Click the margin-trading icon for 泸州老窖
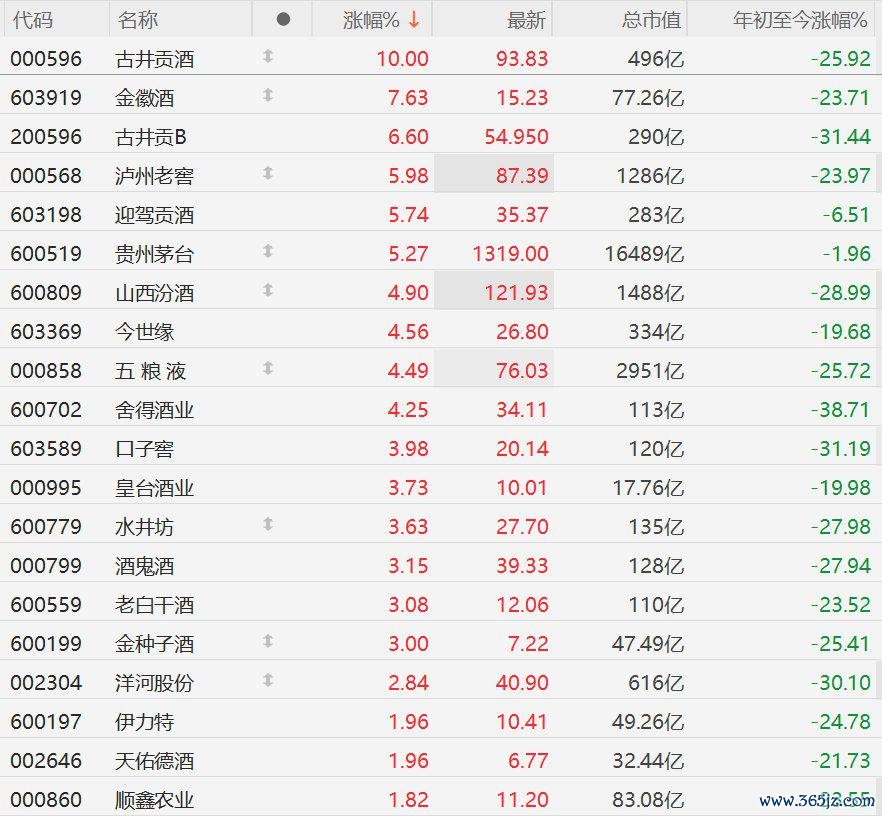882x816 pixels. pyautogui.click(x=268, y=173)
